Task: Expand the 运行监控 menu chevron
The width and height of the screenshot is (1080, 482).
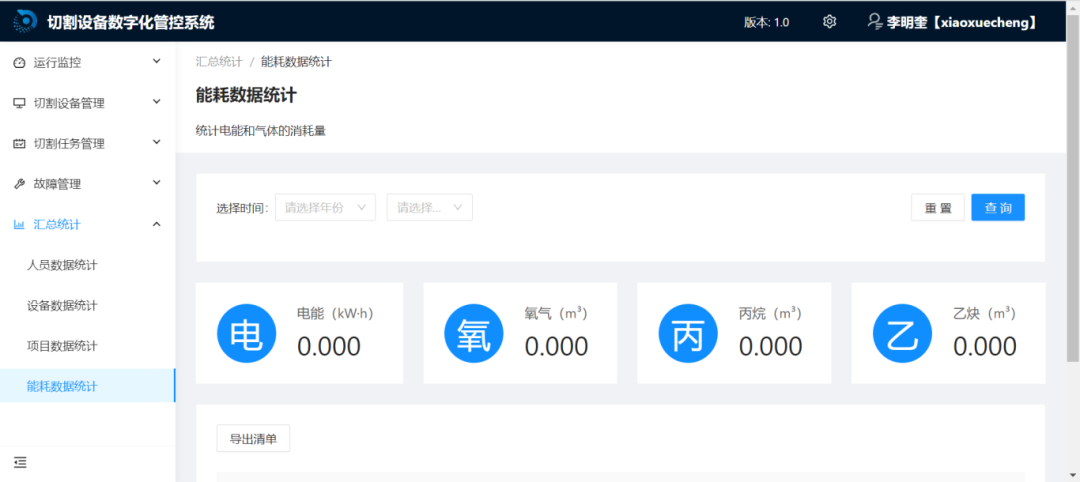Action: pos(156,62)
